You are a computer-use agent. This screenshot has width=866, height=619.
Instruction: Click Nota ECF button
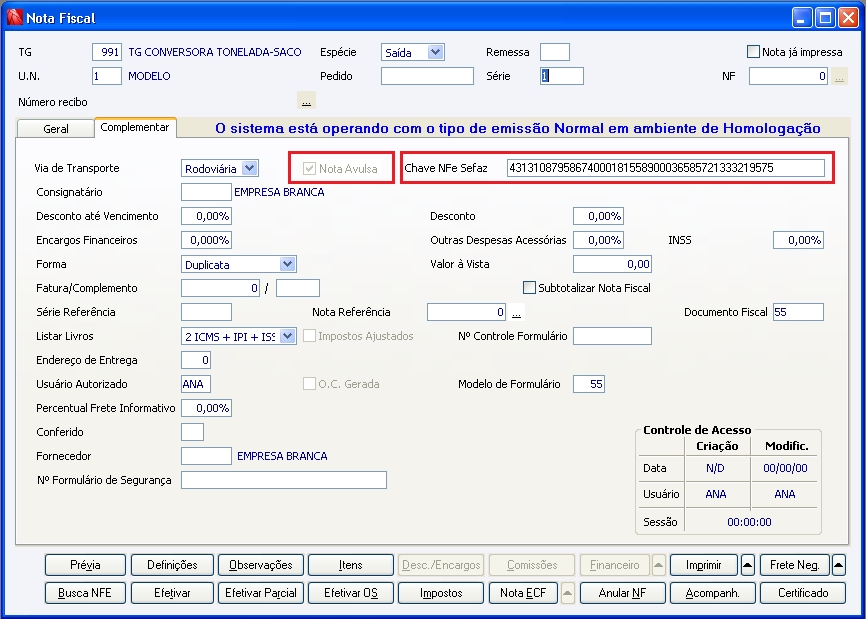pyautogui.click(x=523, y=593)
